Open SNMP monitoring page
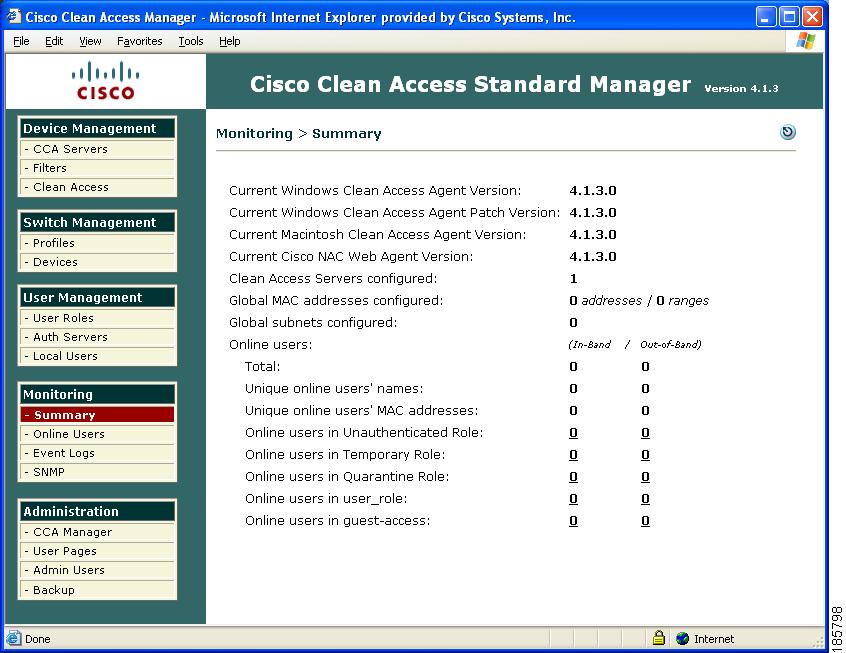This screenshot has height=653, width=846. click(97, 472)
